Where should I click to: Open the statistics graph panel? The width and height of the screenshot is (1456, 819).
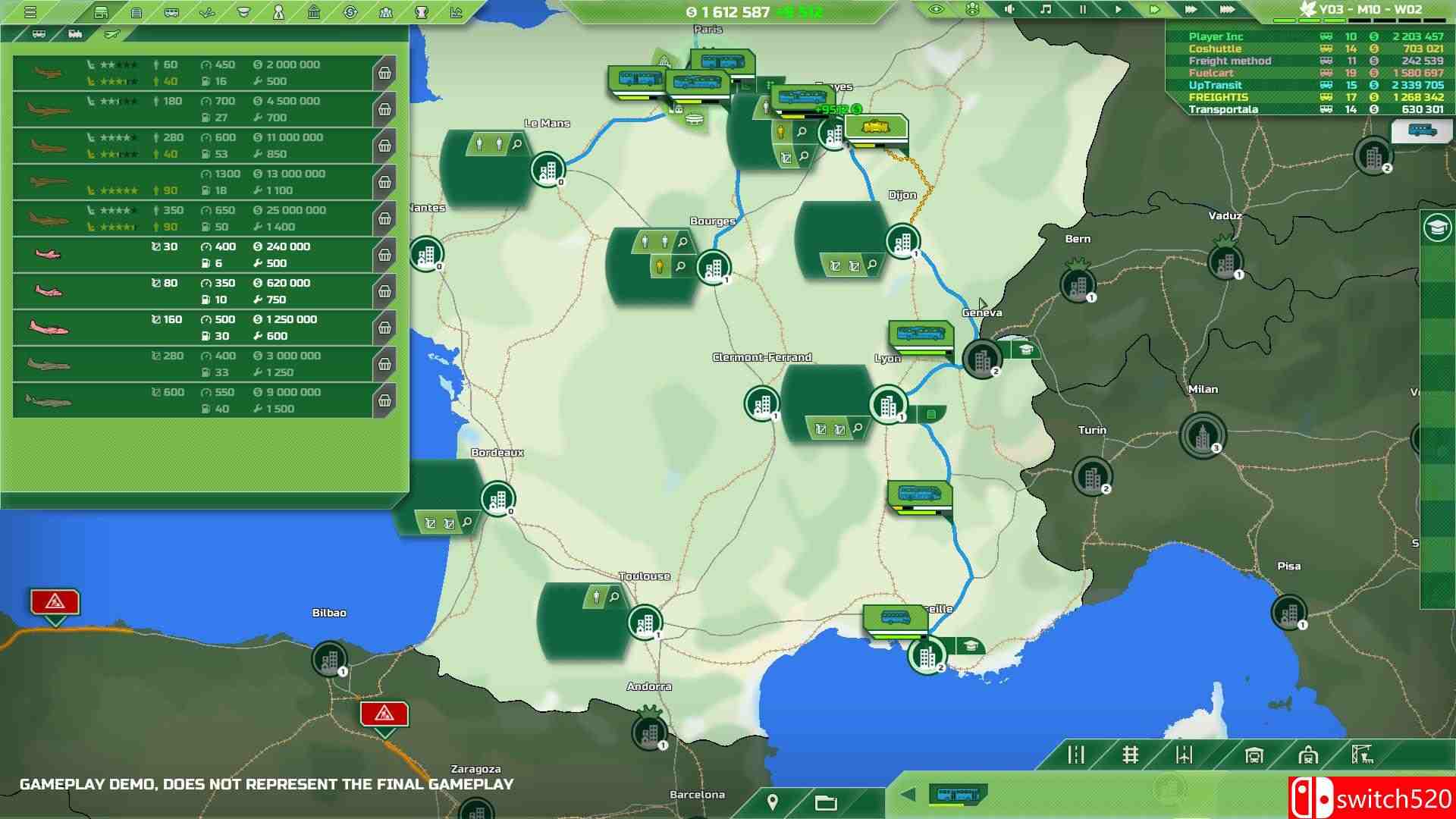coord(456,13)
